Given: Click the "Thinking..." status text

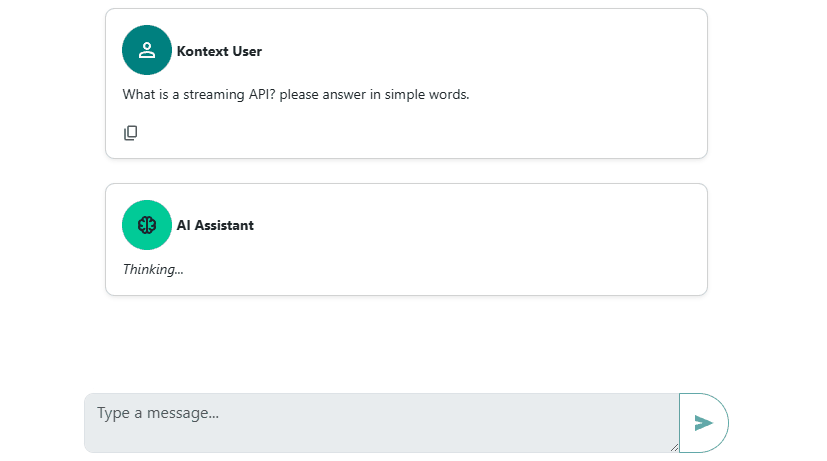Looking at the screenshot, I should pos(153,269).
